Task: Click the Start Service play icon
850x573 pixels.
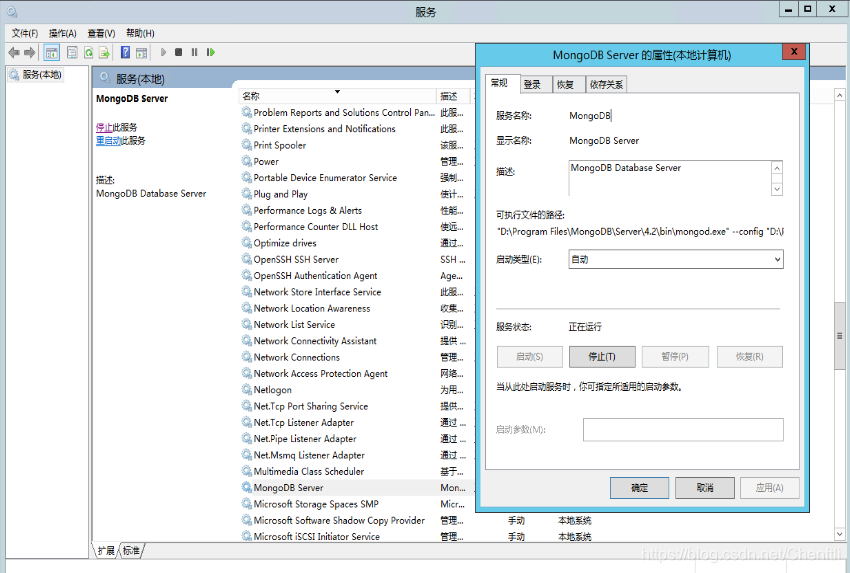Action: [x=163, y=53]
